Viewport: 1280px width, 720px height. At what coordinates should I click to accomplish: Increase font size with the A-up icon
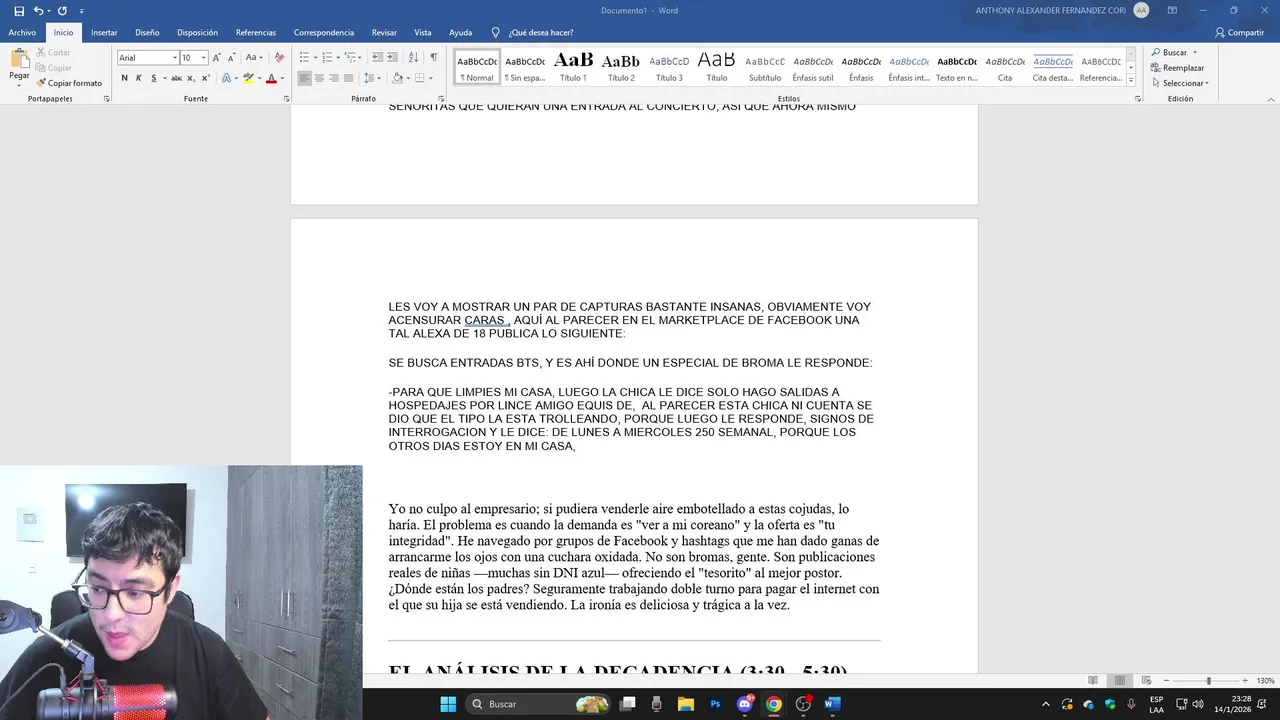[x=216, y=58]
